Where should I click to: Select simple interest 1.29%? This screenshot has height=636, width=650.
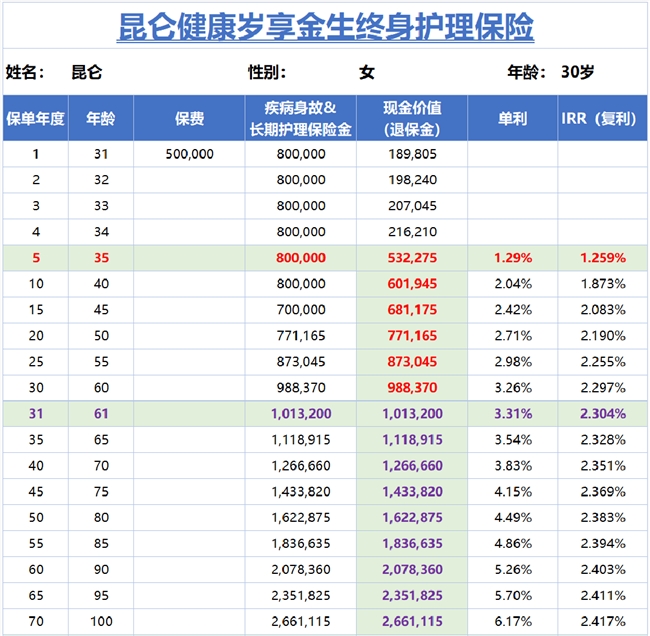(513, 258)
